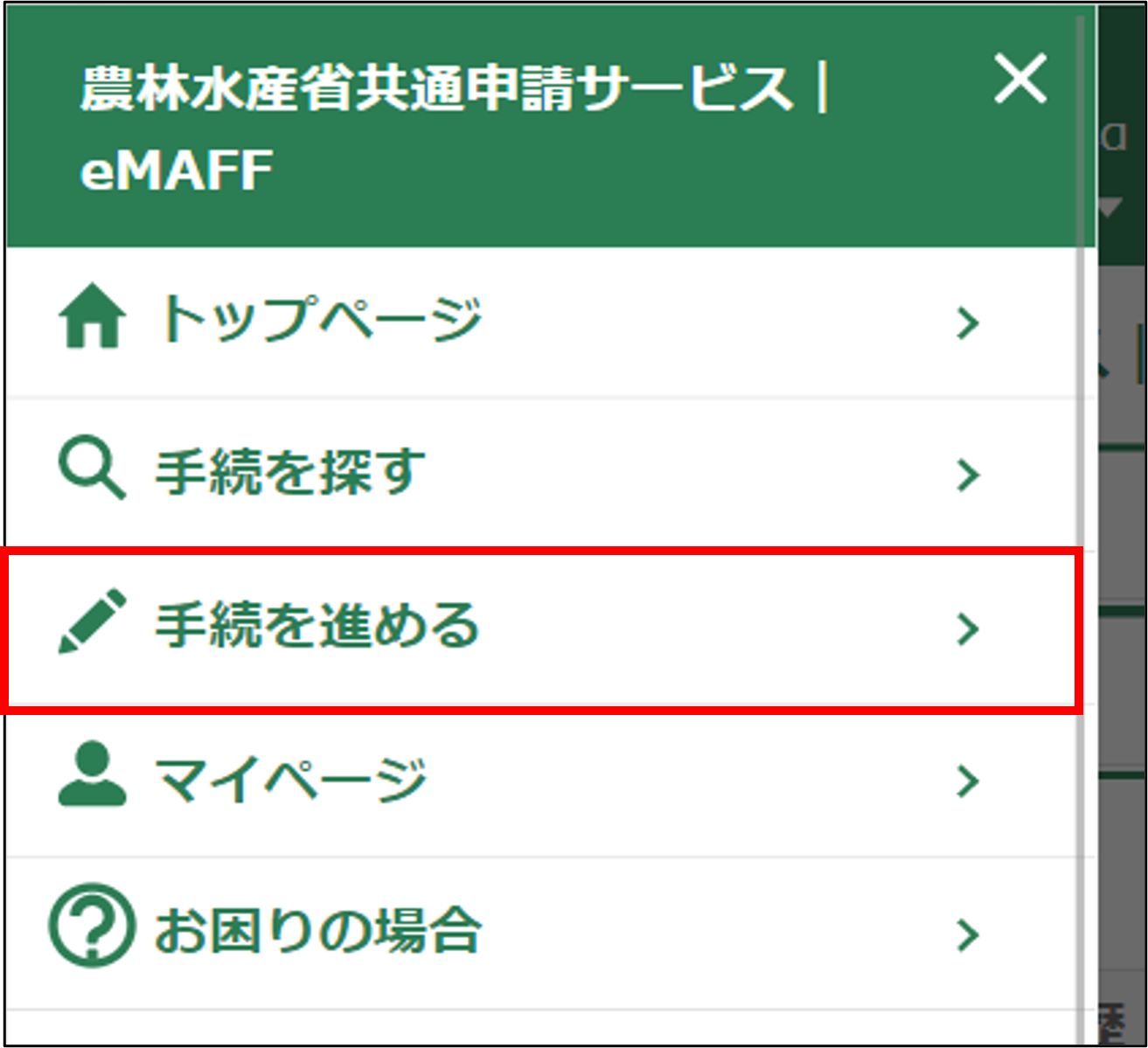Image resolution: width=1148 pixels, height=1048 pixels.
Task: Click the person icon for マイページ
Action: coord(92,775)
